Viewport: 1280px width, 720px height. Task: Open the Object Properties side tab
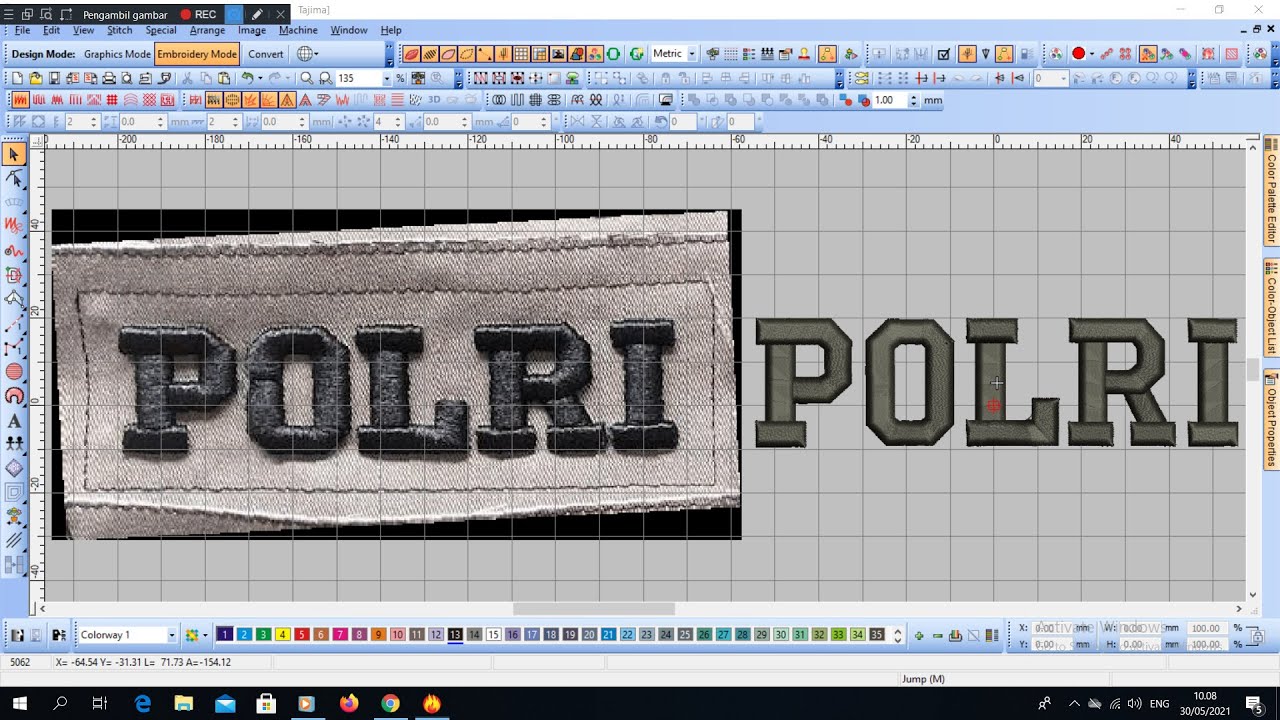pyautogui.click(x=1271, y=418)
